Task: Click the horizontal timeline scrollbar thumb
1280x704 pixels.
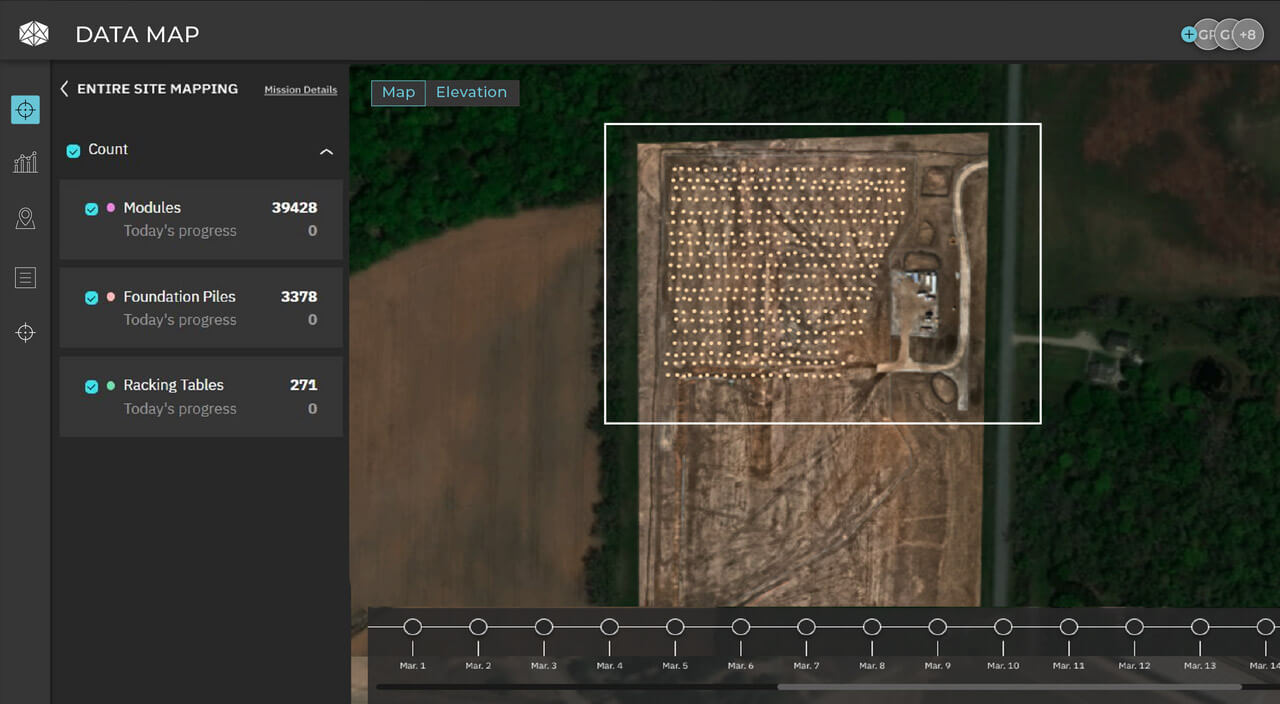Action: [1008, 687]
